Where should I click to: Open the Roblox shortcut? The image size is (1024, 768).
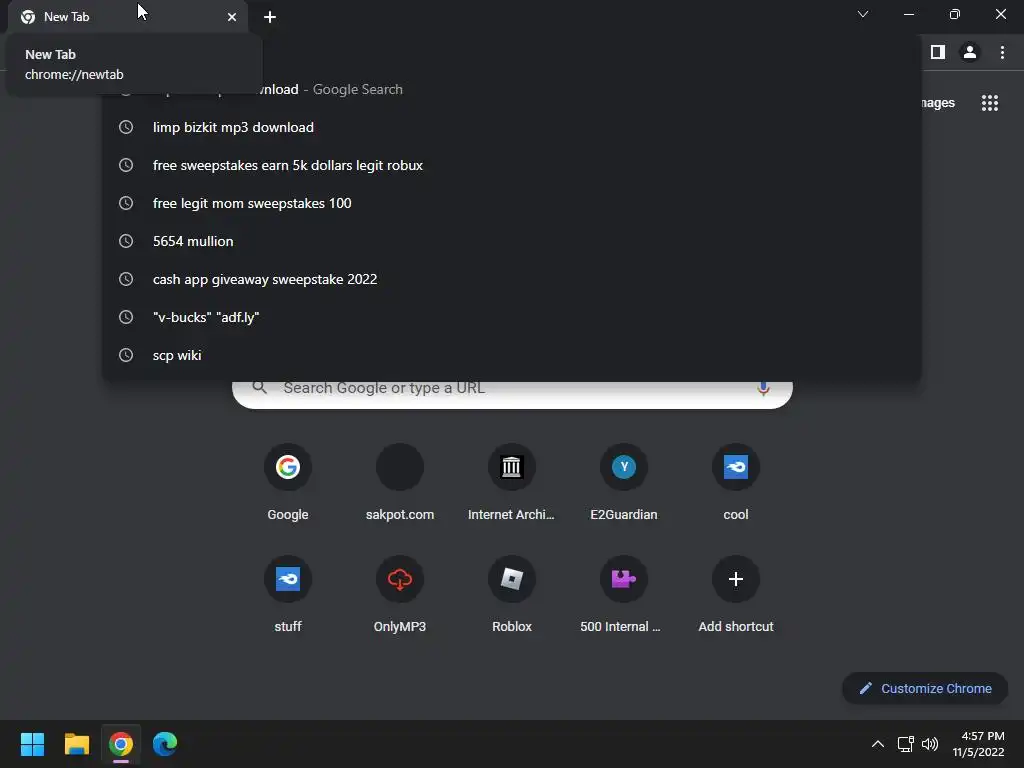pos(511,595)
